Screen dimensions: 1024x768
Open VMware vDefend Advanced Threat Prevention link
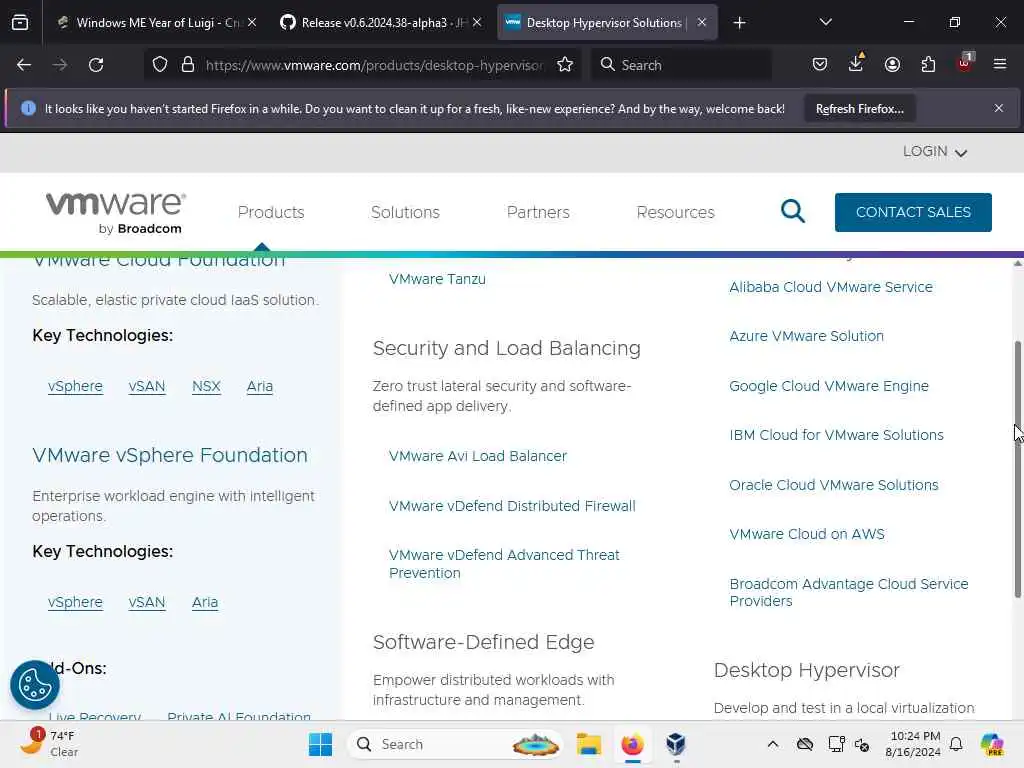[x=504, y=564]
